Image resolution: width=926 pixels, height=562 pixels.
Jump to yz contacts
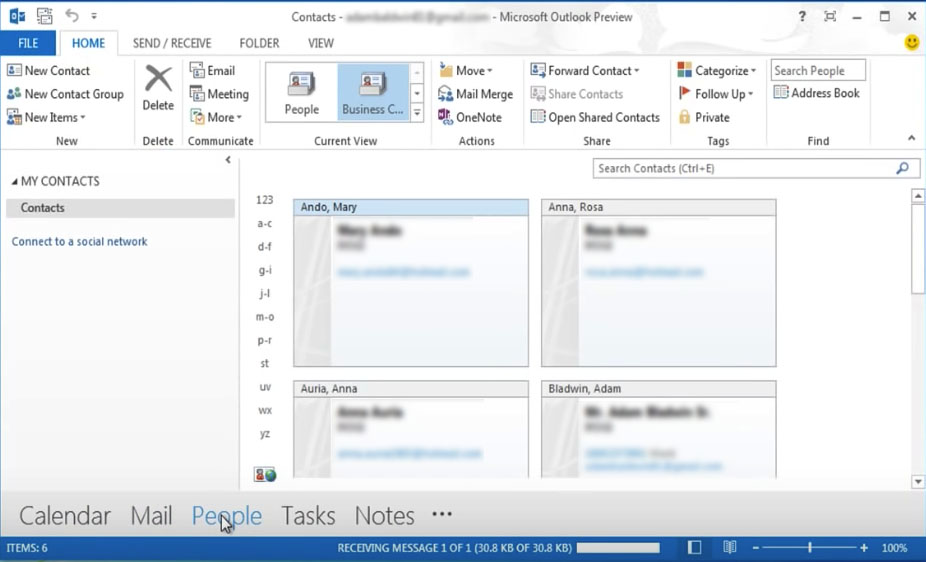tap(265, 434)
